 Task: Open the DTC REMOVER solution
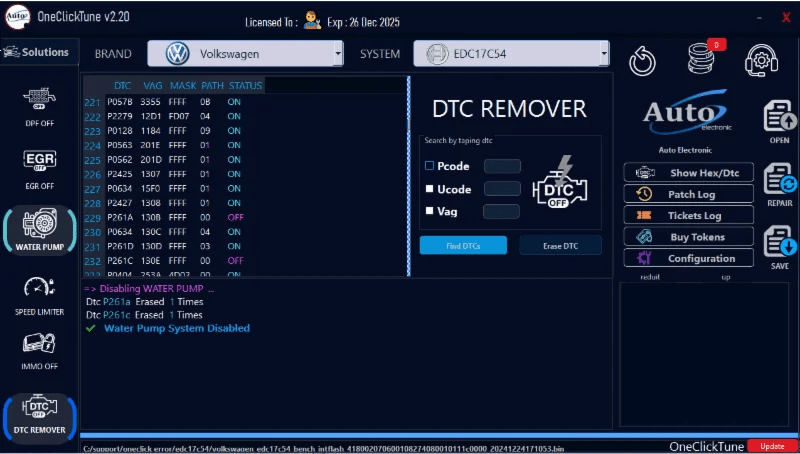point(40,417)
